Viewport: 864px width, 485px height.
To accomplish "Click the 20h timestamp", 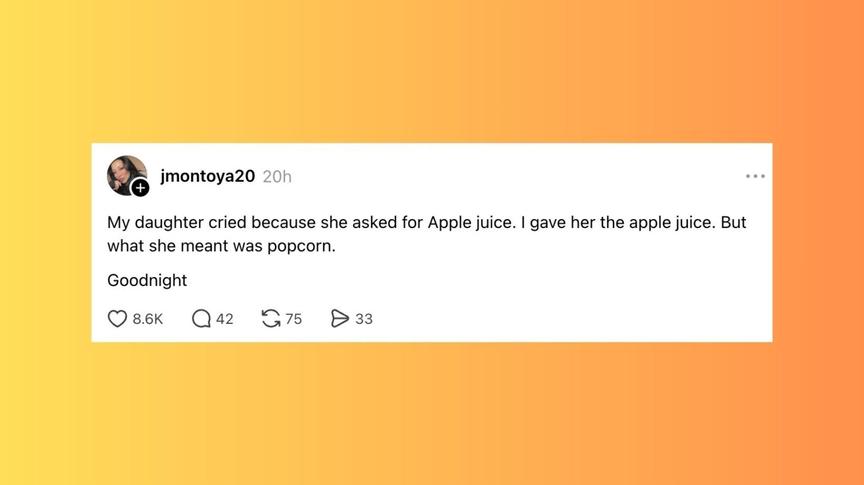I will [x=277, y=177].
